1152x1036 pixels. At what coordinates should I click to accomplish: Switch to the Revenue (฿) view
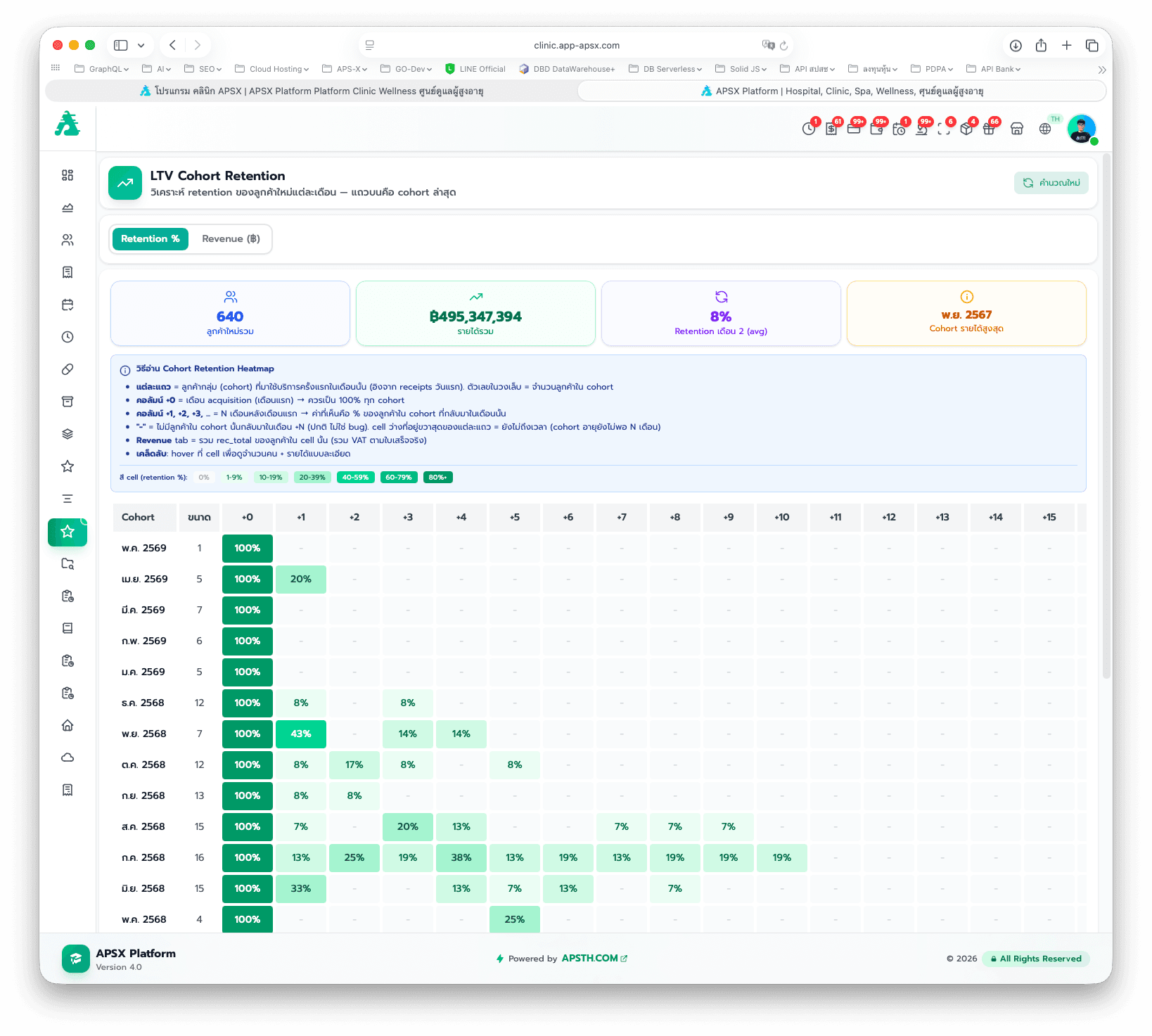pos(231,239)
